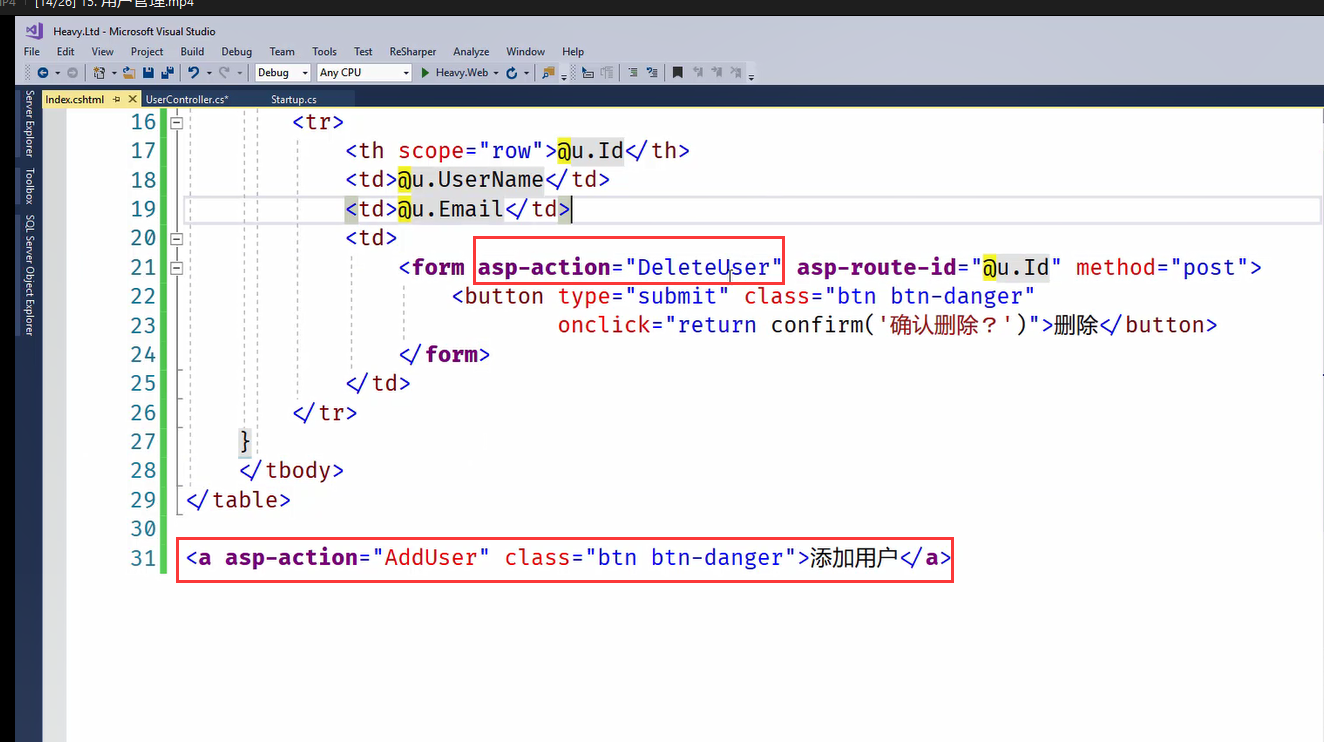The width and height of the screenshot is (1324, 742).
Task: Open the Edit menu
Action: pos(65,52)
